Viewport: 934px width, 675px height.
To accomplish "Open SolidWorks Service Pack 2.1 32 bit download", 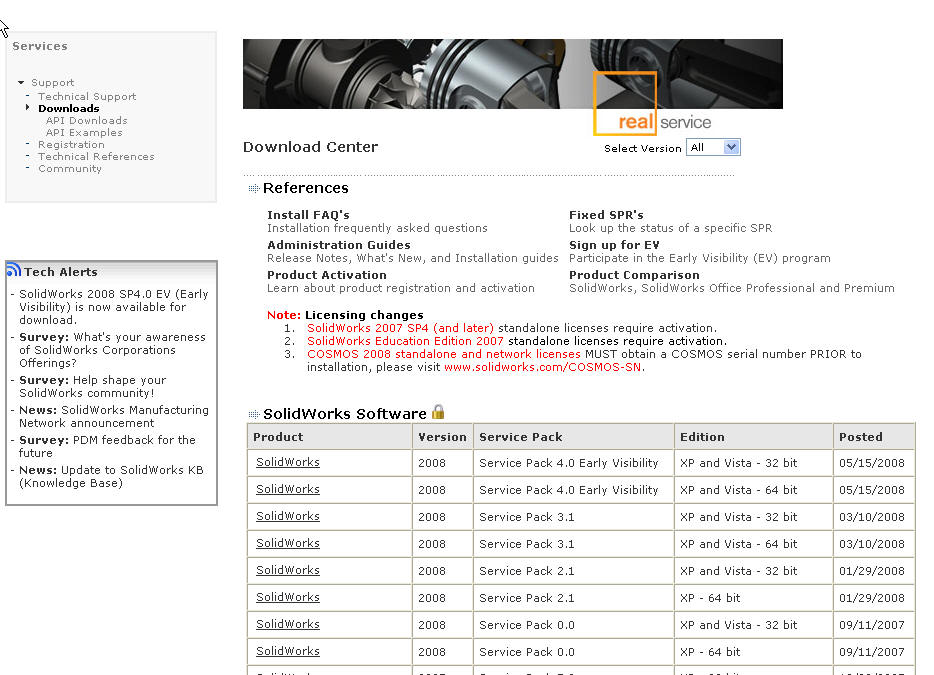I will (288, 570).
